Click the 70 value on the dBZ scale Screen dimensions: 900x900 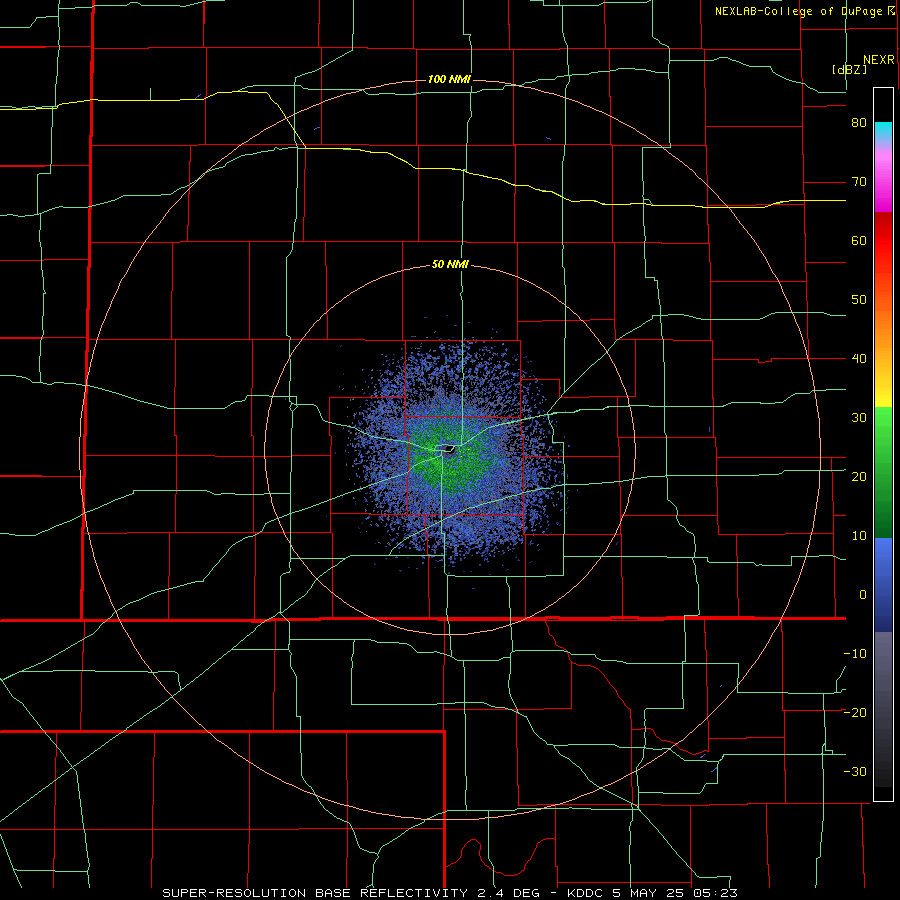(859, 182)
